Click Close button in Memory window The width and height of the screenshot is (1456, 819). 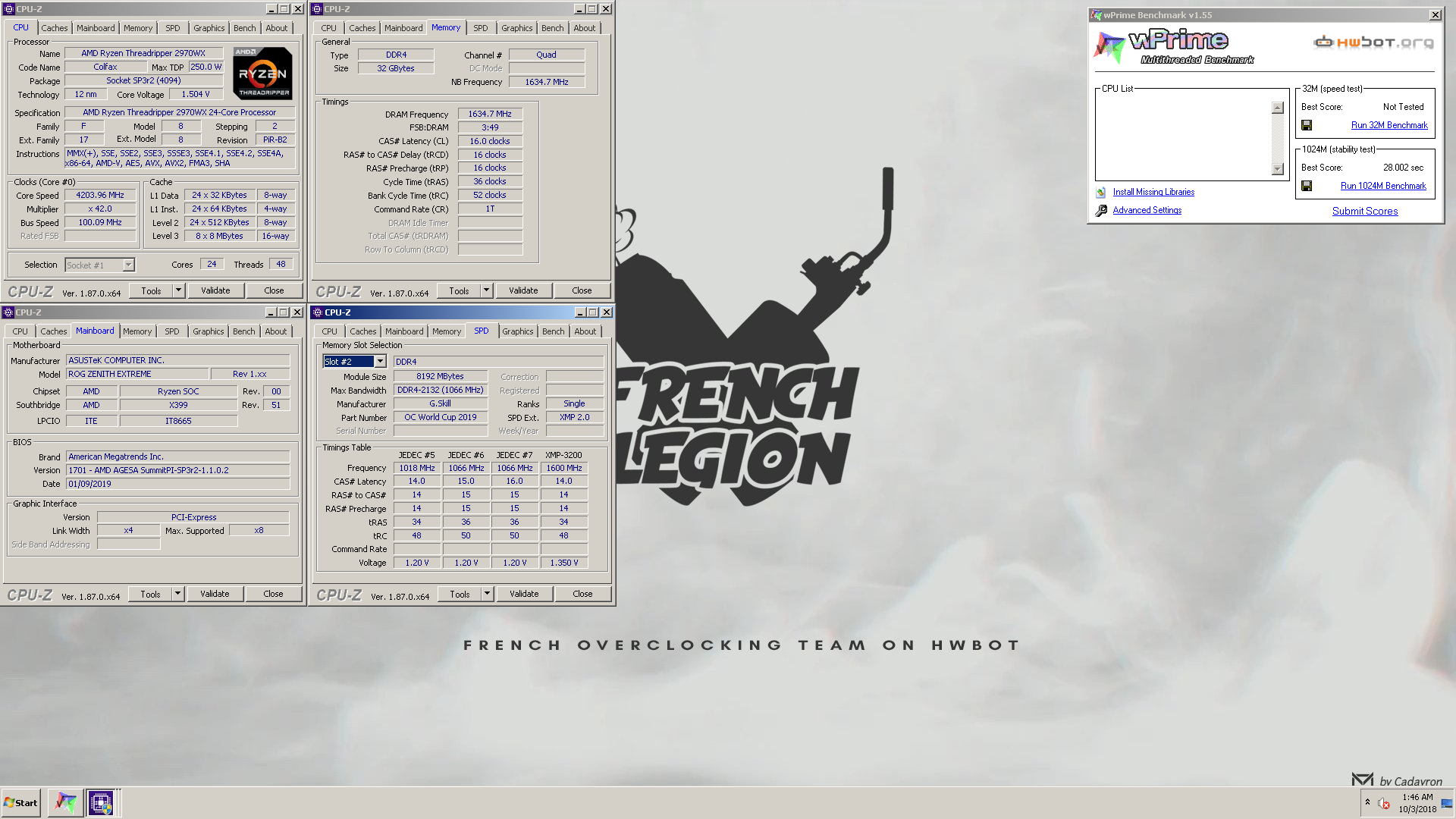coord(582,290)
